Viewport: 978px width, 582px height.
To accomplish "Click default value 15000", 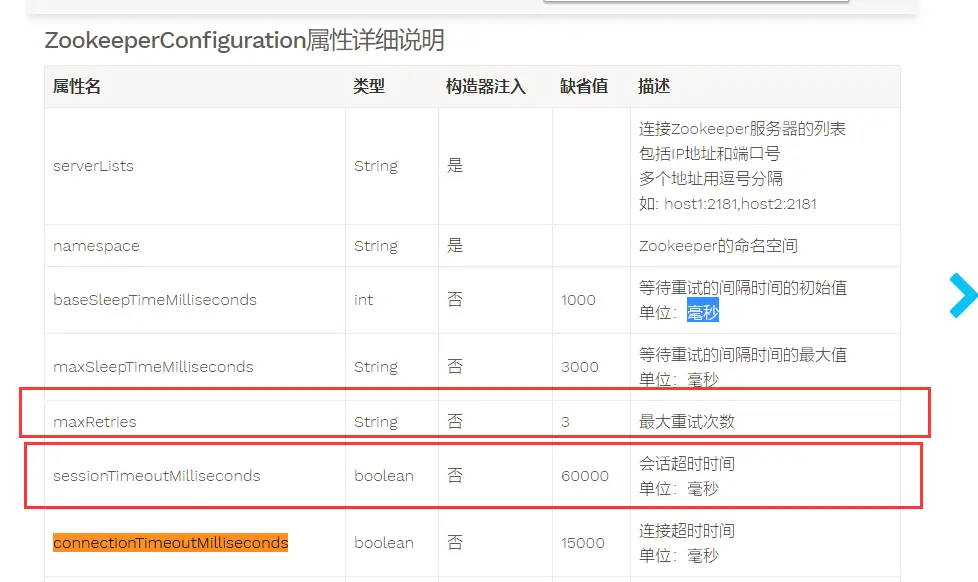I will tap(583, 543).
